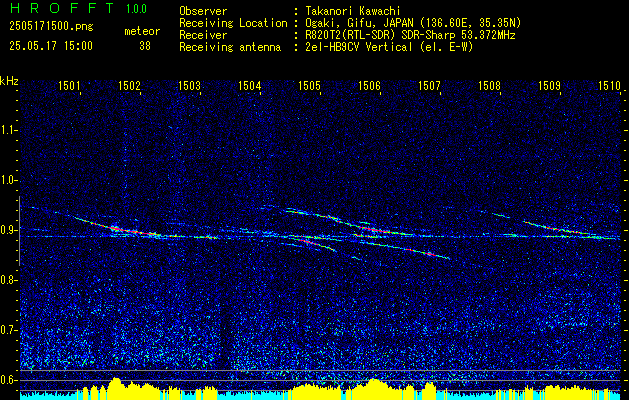The height and width of the screenshot is (400, 629).
Task: Click the 1503 time marker
Action: (189, 85)
